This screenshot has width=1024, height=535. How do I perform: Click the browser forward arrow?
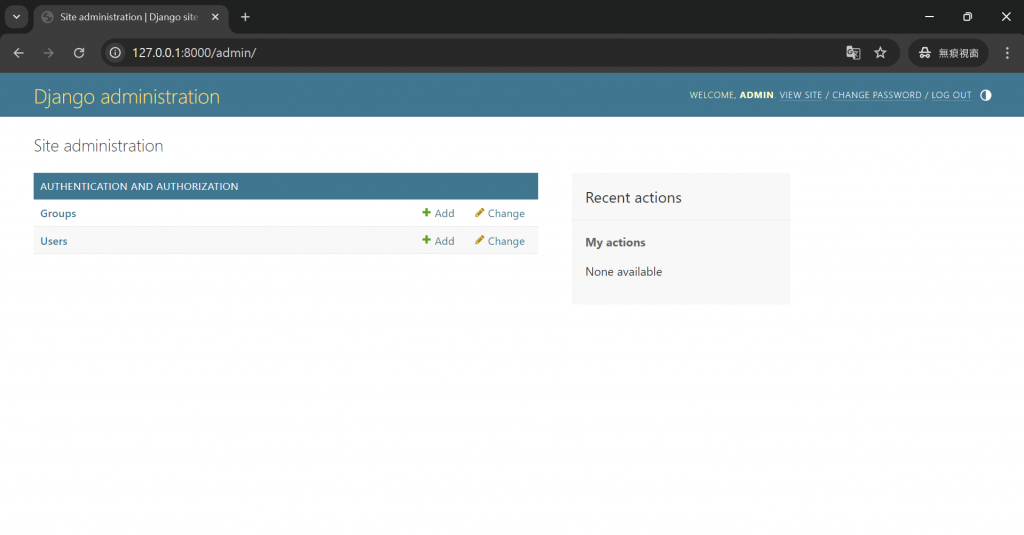[x=48, y=53]
